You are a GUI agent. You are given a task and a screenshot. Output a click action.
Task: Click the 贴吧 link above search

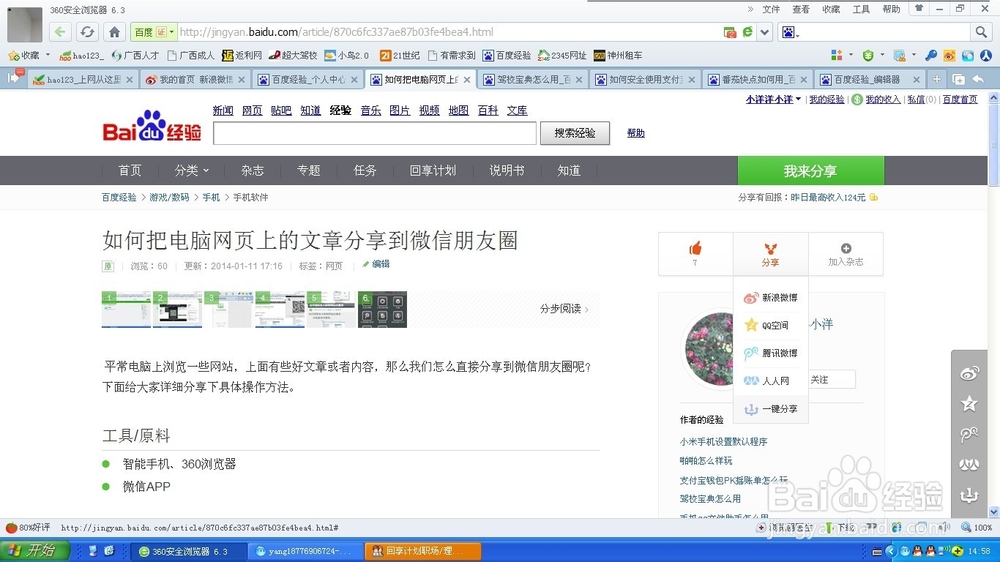coord(281,110)
